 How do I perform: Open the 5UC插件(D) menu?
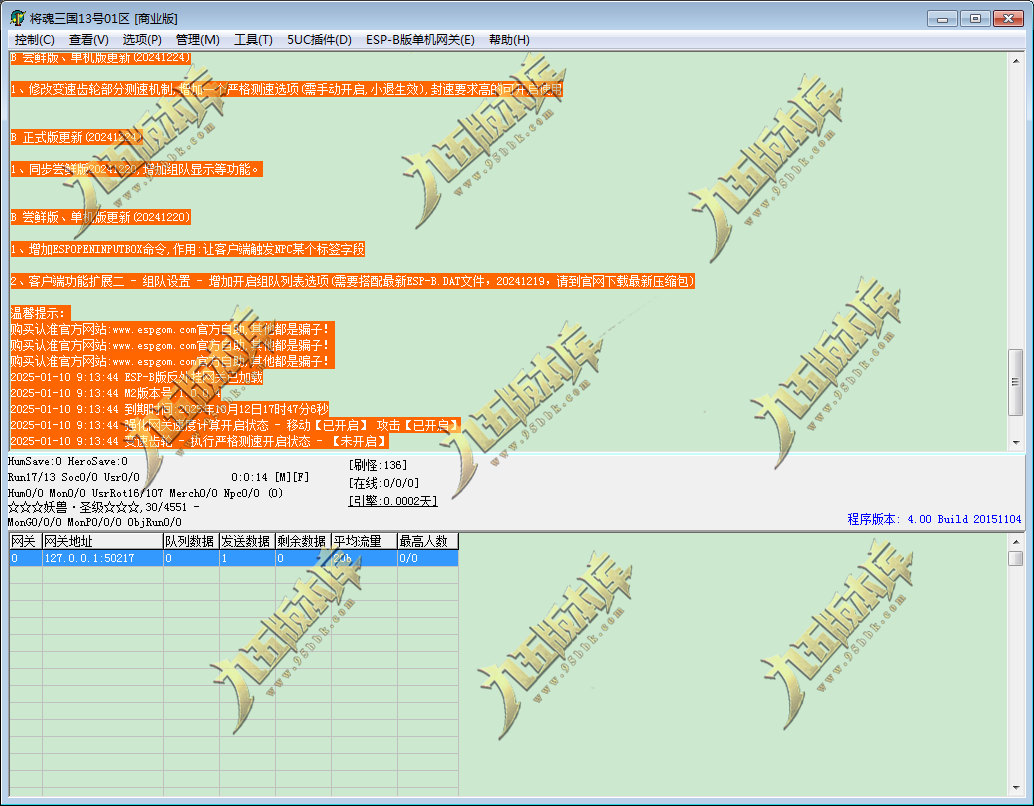click(319, 40)
